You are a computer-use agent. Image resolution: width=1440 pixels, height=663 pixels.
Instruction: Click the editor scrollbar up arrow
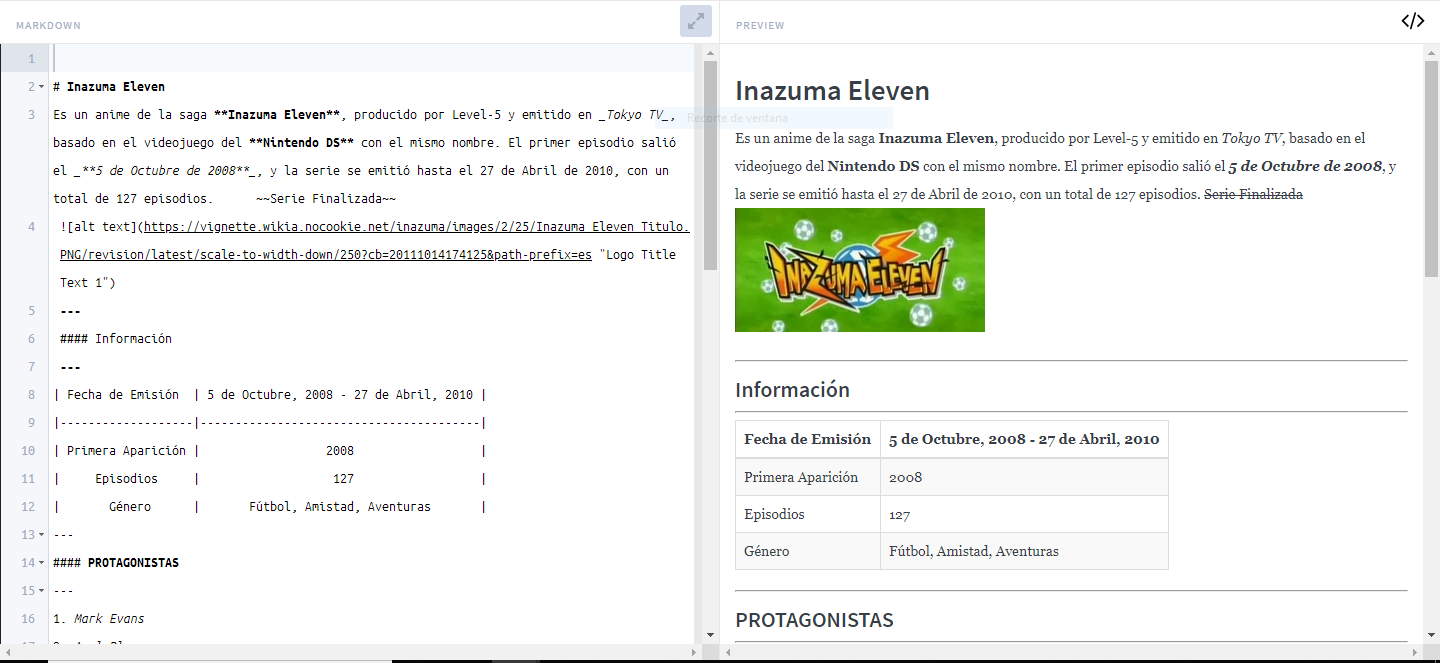tap(710, 51)
